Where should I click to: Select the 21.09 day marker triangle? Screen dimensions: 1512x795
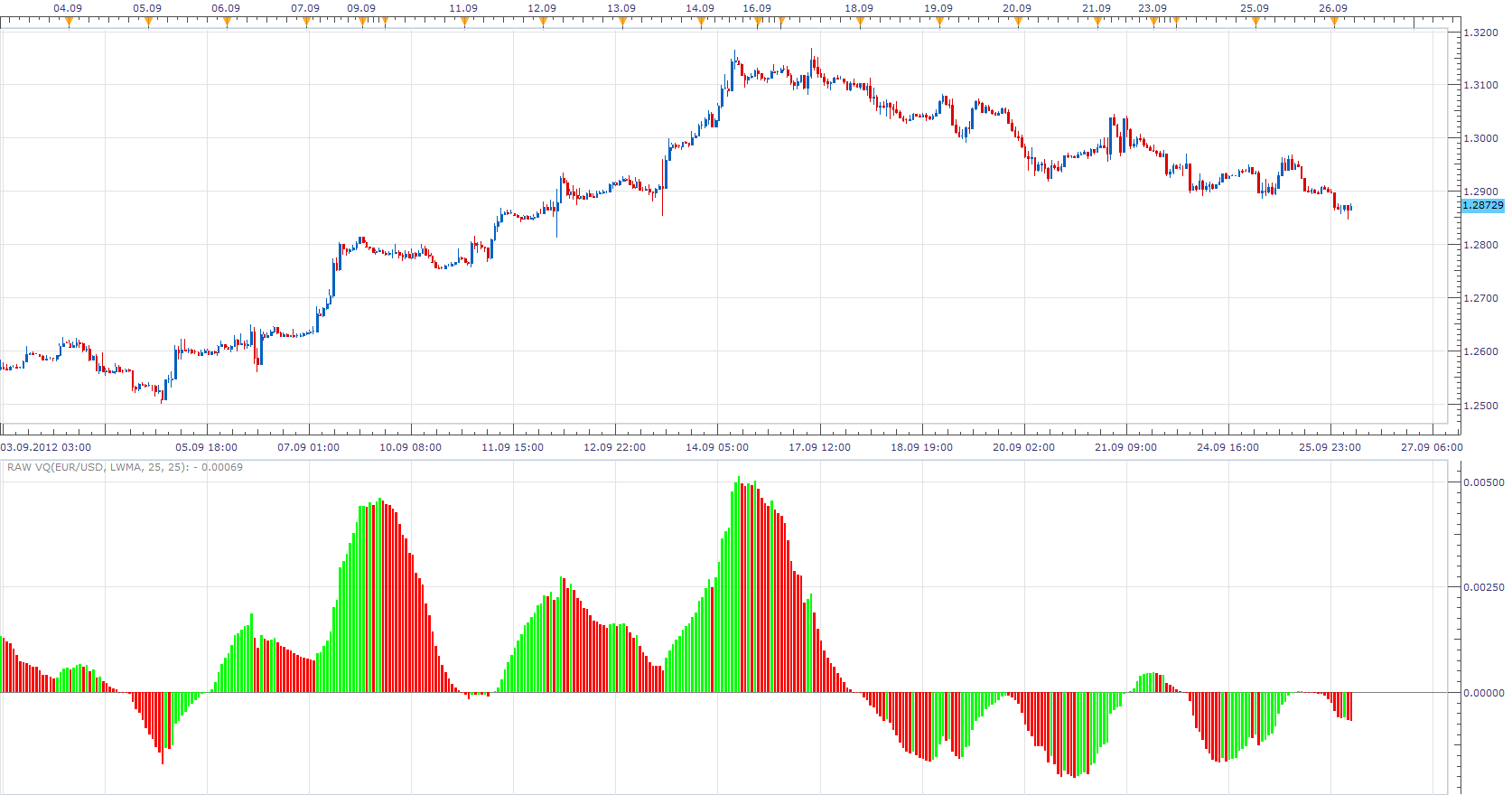tap(1097, 23)
